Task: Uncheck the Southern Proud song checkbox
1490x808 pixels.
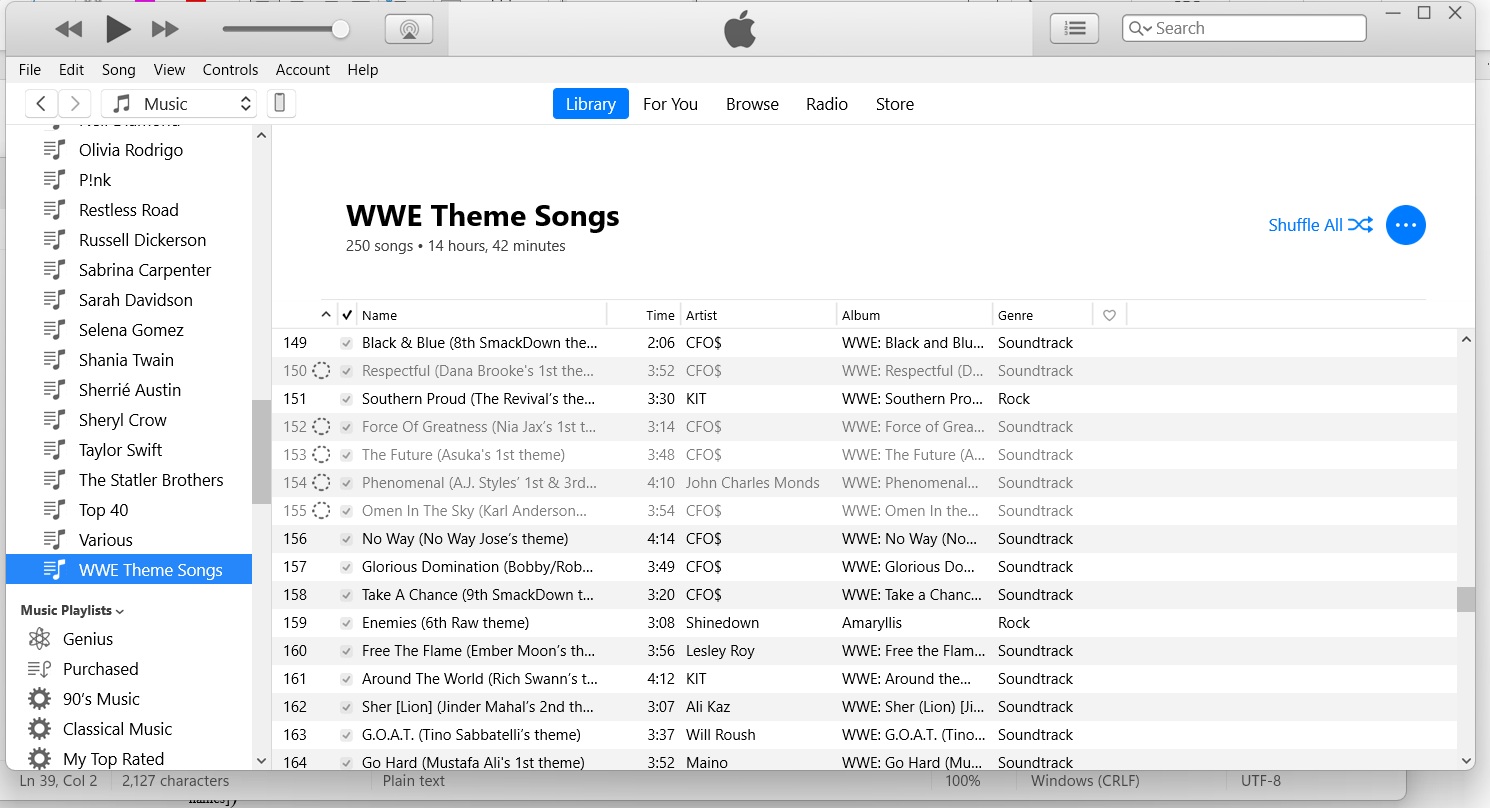Action: click(x=346, y=399)
